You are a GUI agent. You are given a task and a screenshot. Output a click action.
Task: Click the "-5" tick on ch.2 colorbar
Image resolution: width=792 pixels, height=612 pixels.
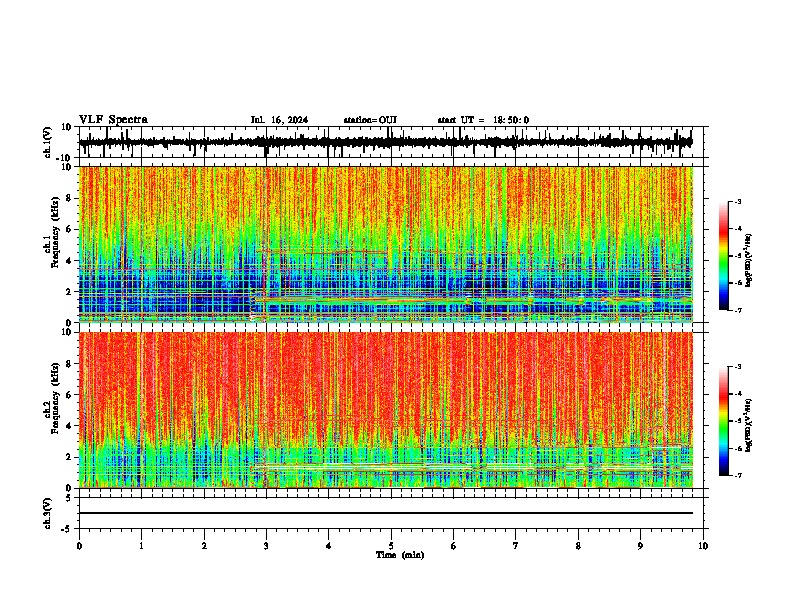click(738, 421)
